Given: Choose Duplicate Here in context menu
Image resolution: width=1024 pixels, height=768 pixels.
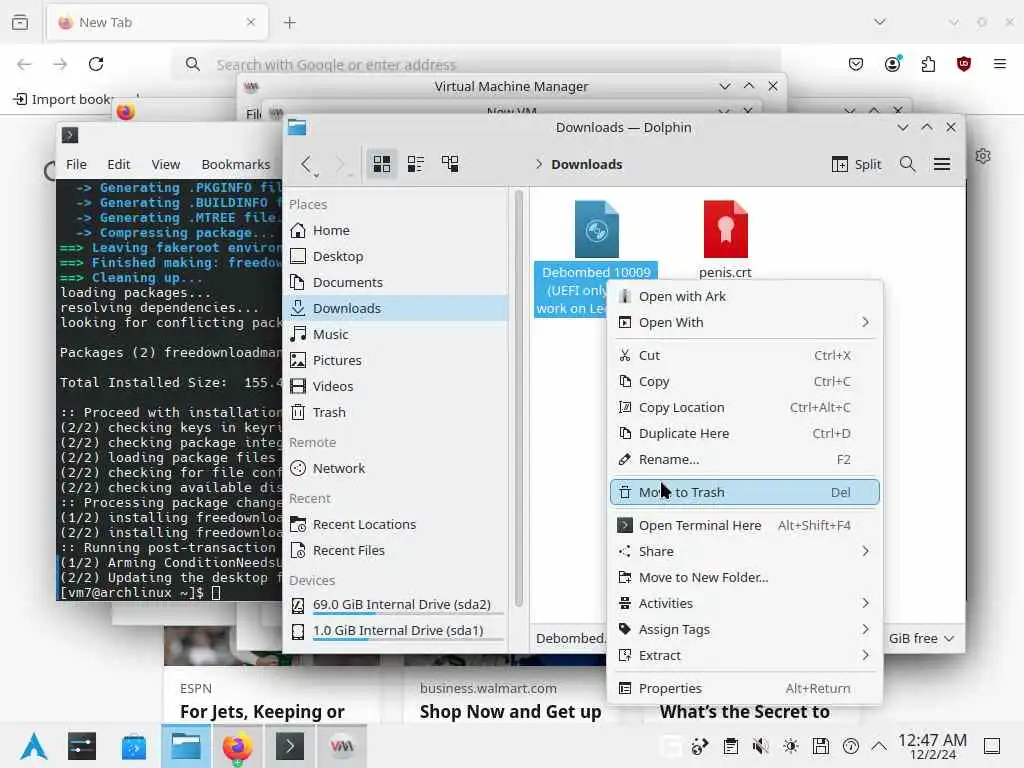Looking at the screenshot, I should click(744, 434).
